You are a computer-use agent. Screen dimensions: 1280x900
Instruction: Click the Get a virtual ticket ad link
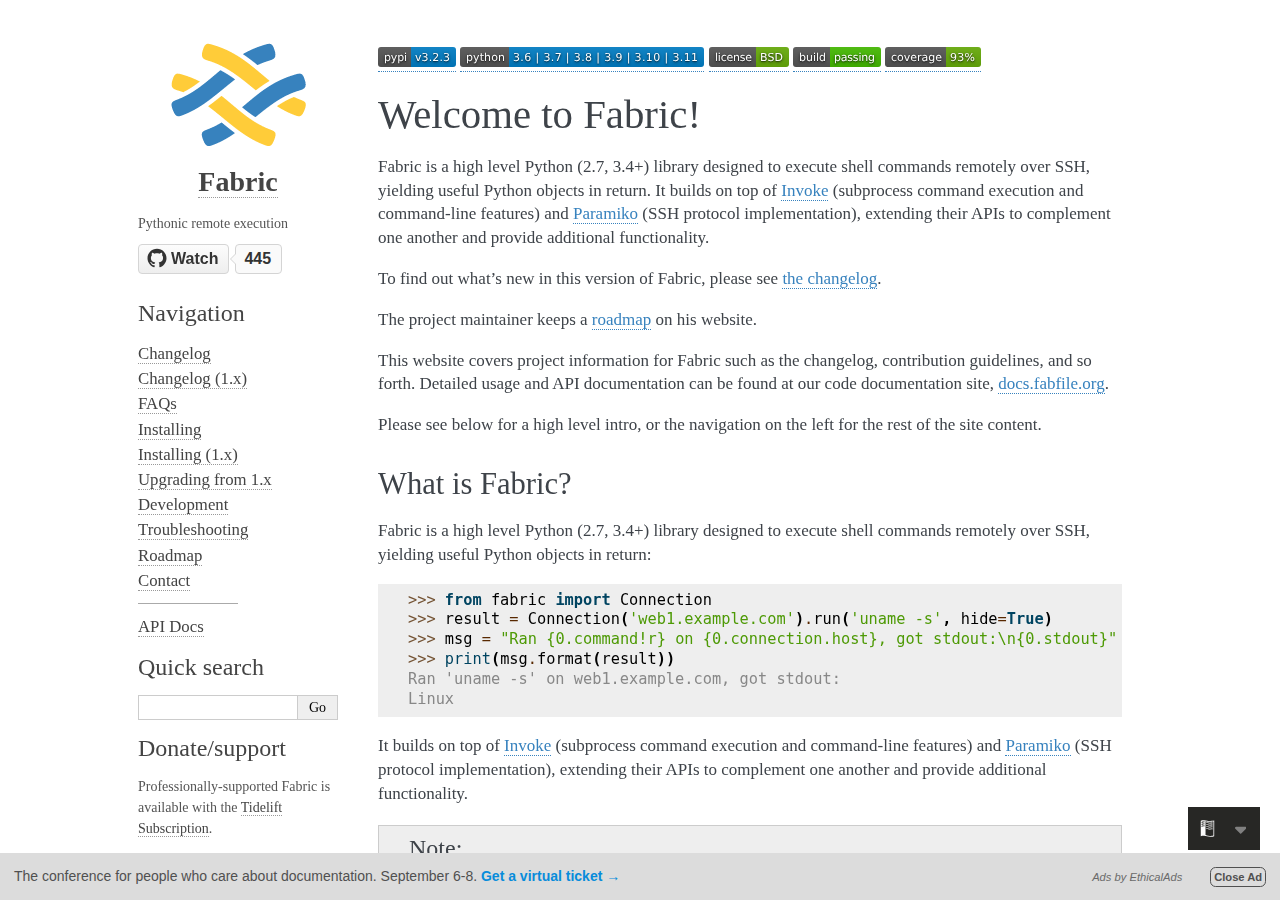coord(550,876)
